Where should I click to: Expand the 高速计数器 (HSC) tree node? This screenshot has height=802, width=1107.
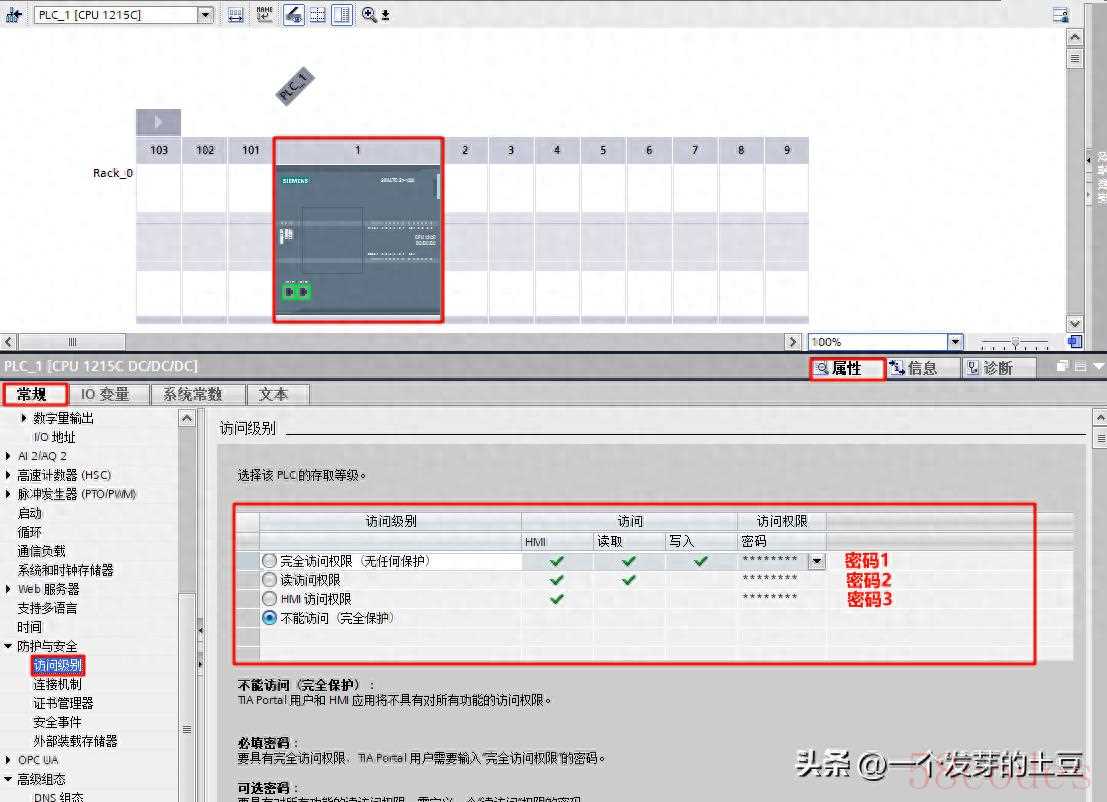pyautogui.click(x=9, y=475)
